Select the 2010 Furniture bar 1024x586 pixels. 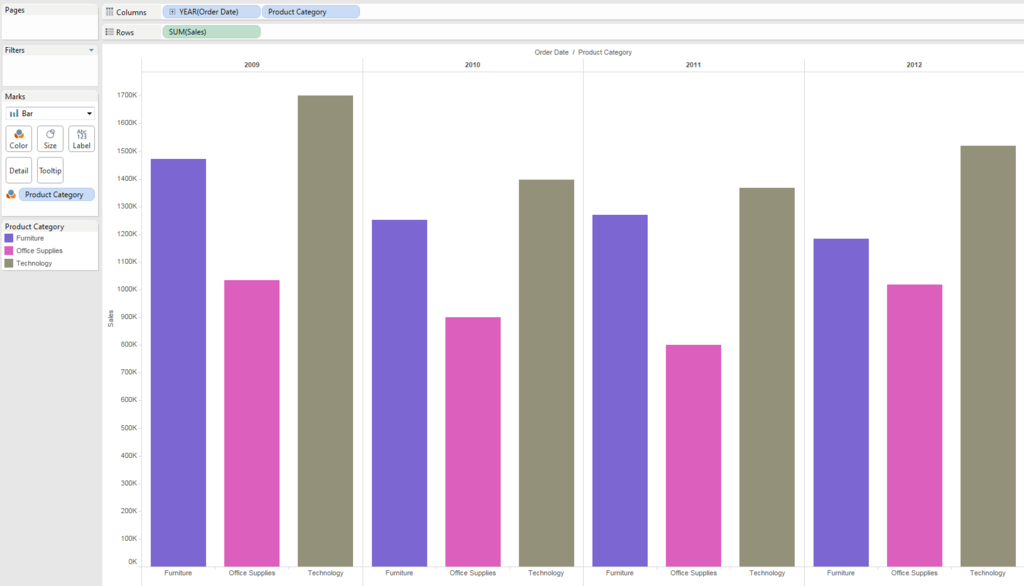pyautogui.click(x=400, y=393)
